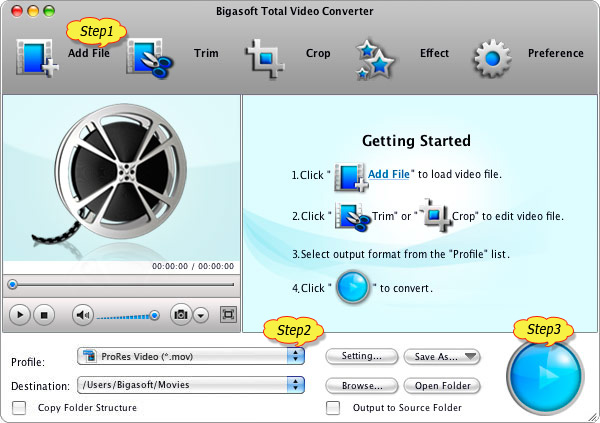Screen dimensions: 600x423
Task: Click the Add File link in Getting Started
Action: click(389, 174)
